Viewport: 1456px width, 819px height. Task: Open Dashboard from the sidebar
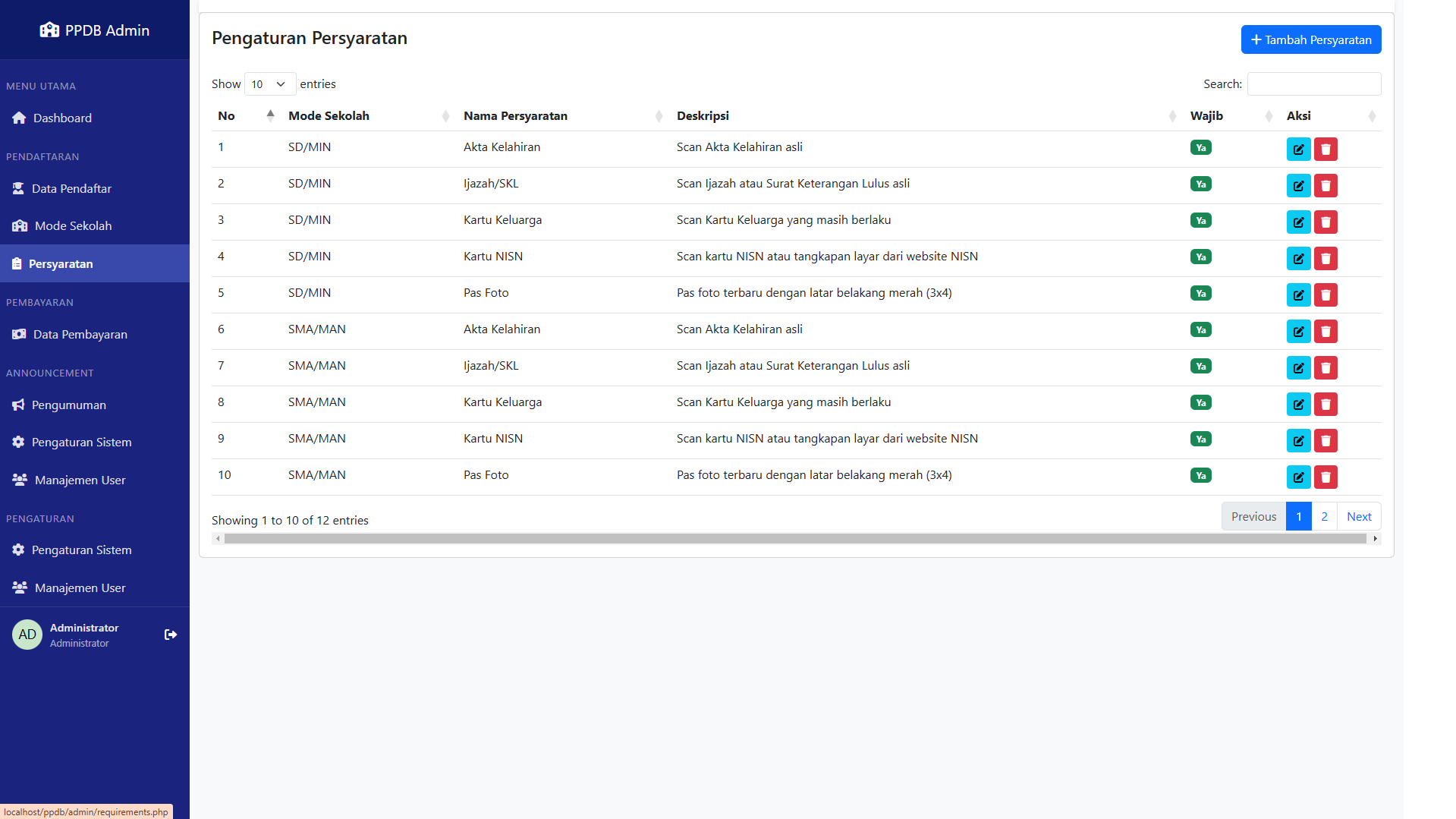(x=95, y=118)
